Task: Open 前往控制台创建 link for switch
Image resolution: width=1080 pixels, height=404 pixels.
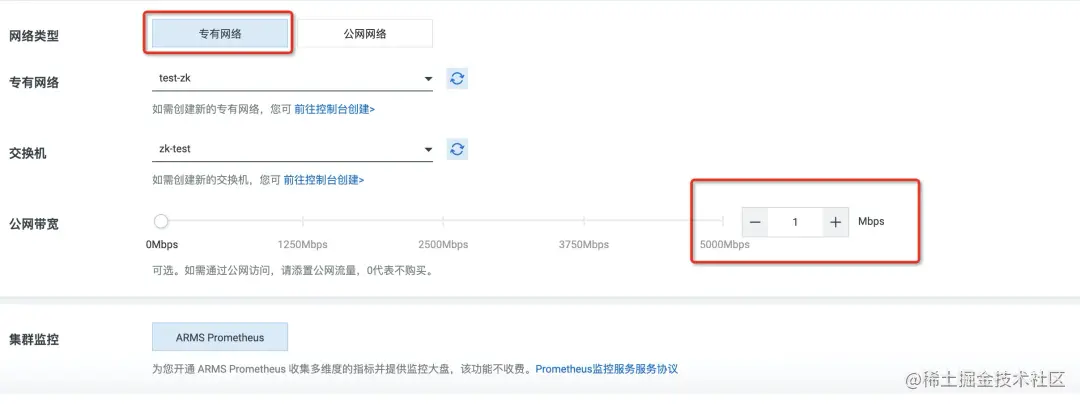Action: tap(324, 180)
